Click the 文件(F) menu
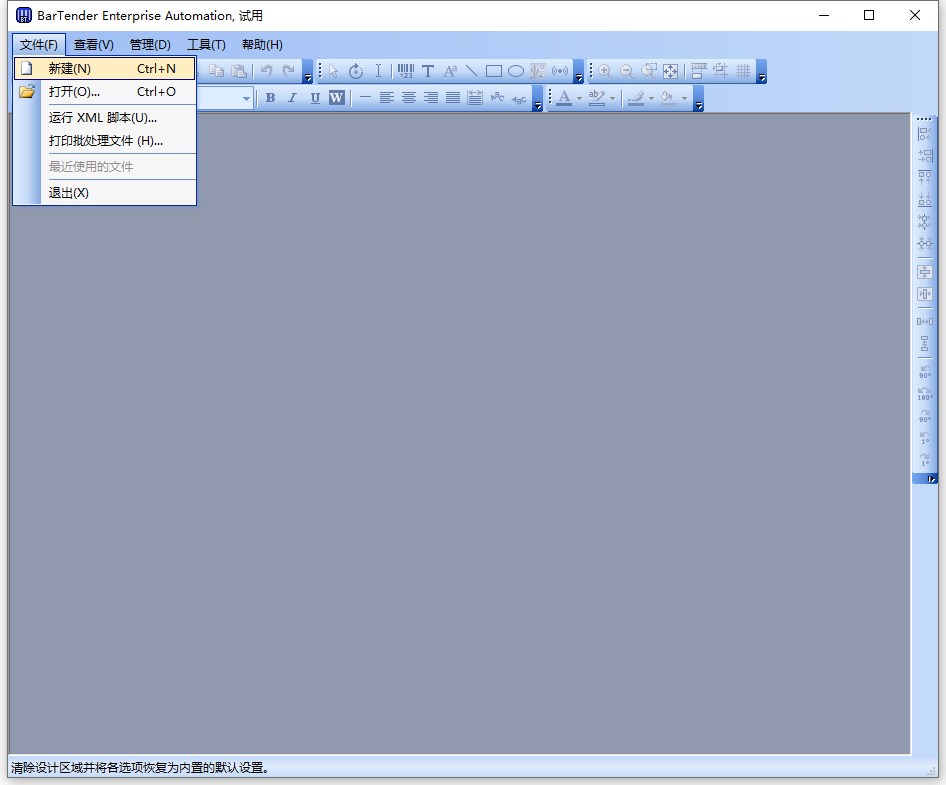 click(x=39, y=45)
